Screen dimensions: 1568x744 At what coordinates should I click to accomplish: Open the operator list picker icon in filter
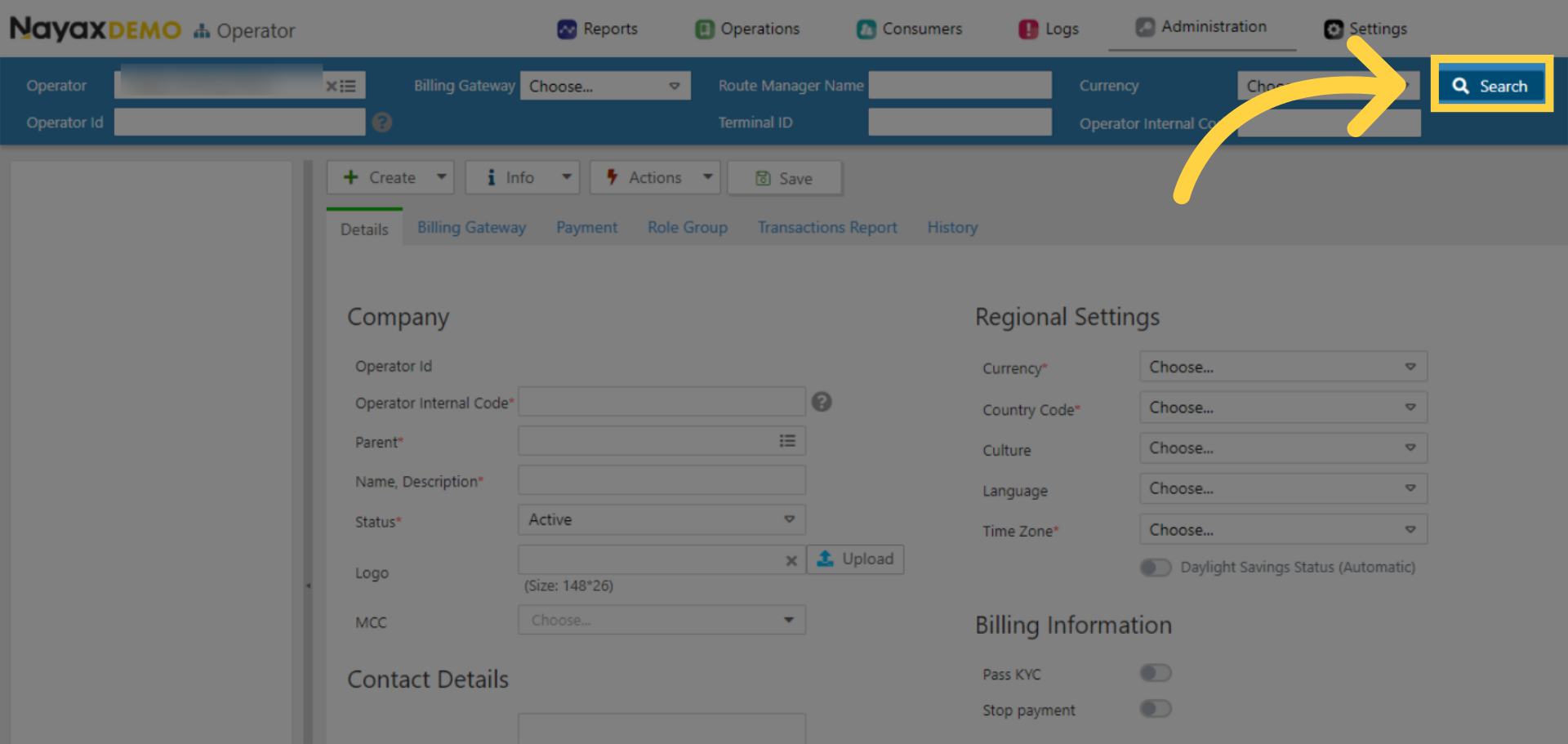point(348,86)
